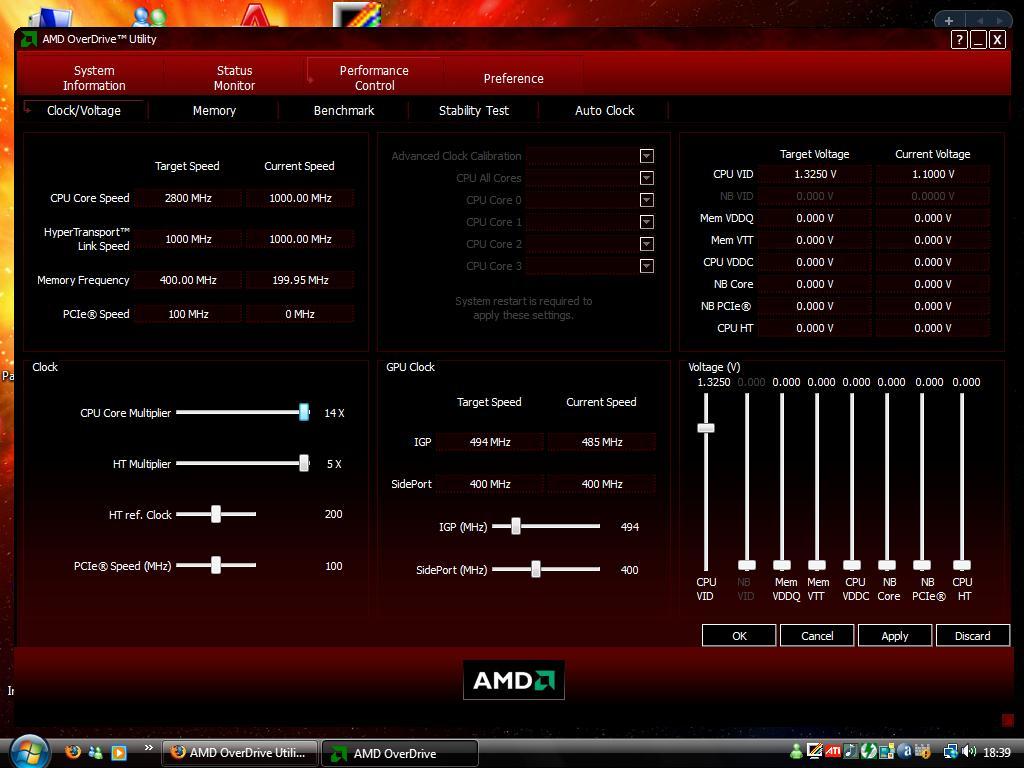Expand the Advanced Clock Calibration dropdown
The width and height of the screenshot is (1024, 768).
[x=647, y=156]
